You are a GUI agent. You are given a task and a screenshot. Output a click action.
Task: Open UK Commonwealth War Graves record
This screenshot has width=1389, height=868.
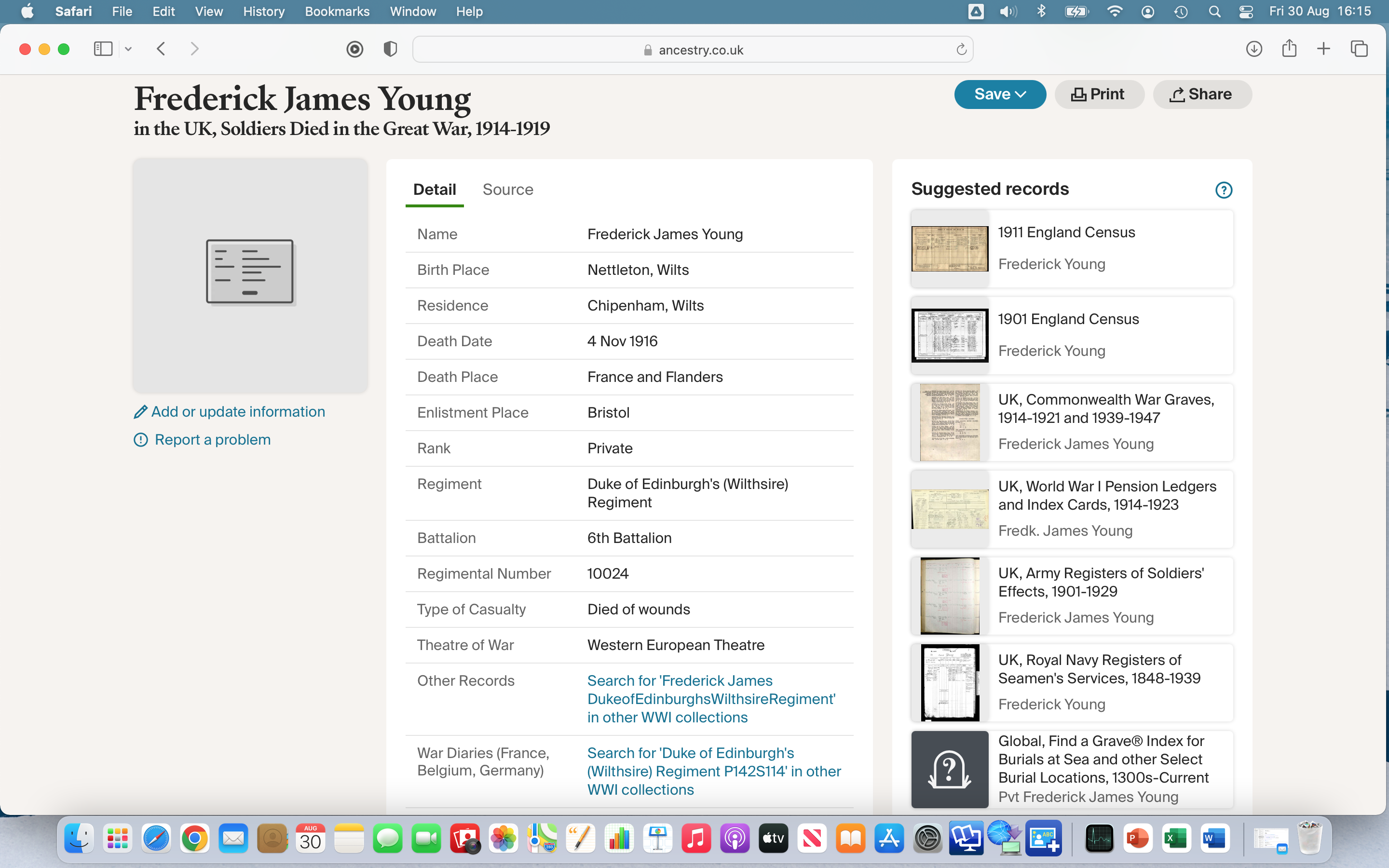[1072, 422]
